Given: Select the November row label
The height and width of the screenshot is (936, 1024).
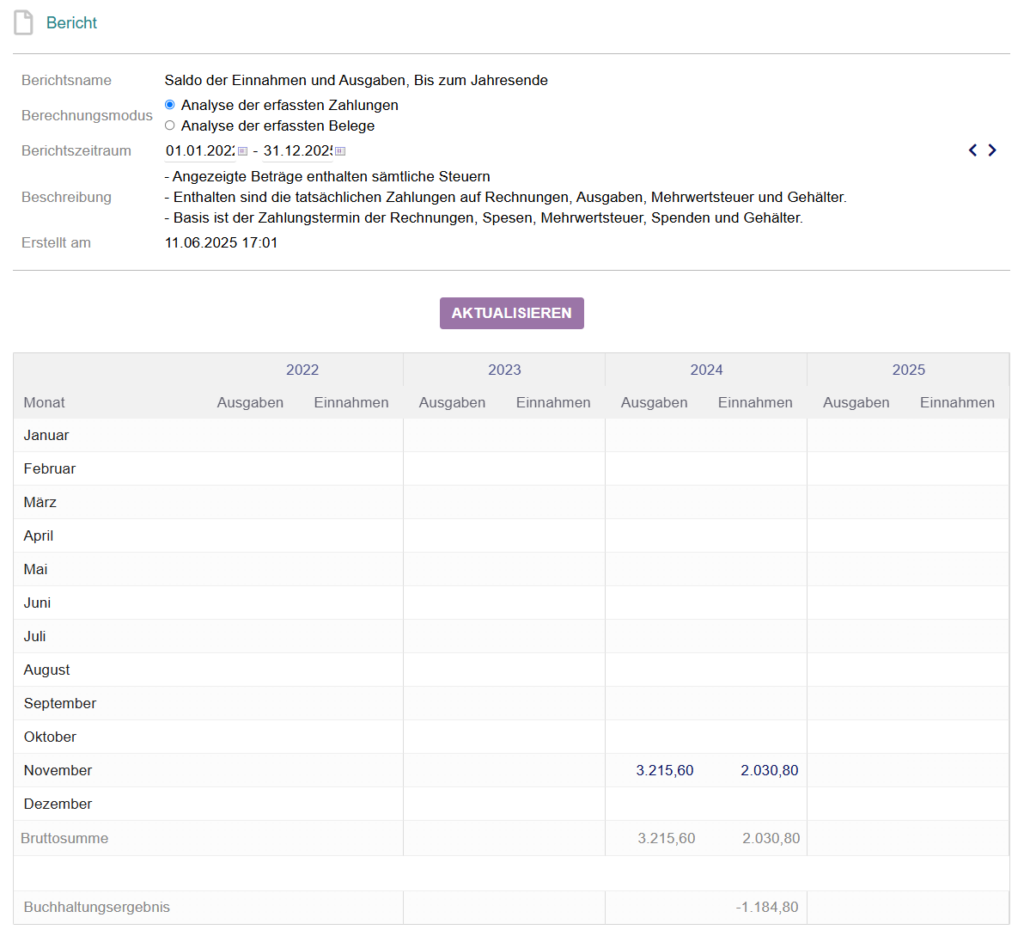Looking at the screenshot, I should (58, 770).
